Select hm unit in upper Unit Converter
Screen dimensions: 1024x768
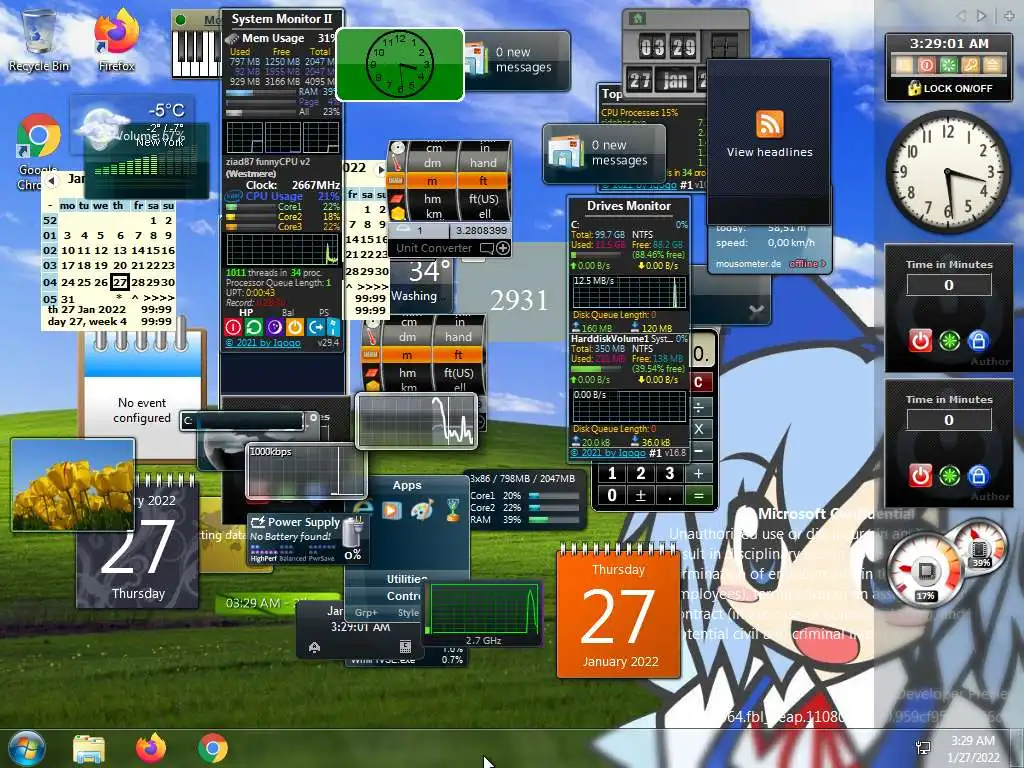432,199
